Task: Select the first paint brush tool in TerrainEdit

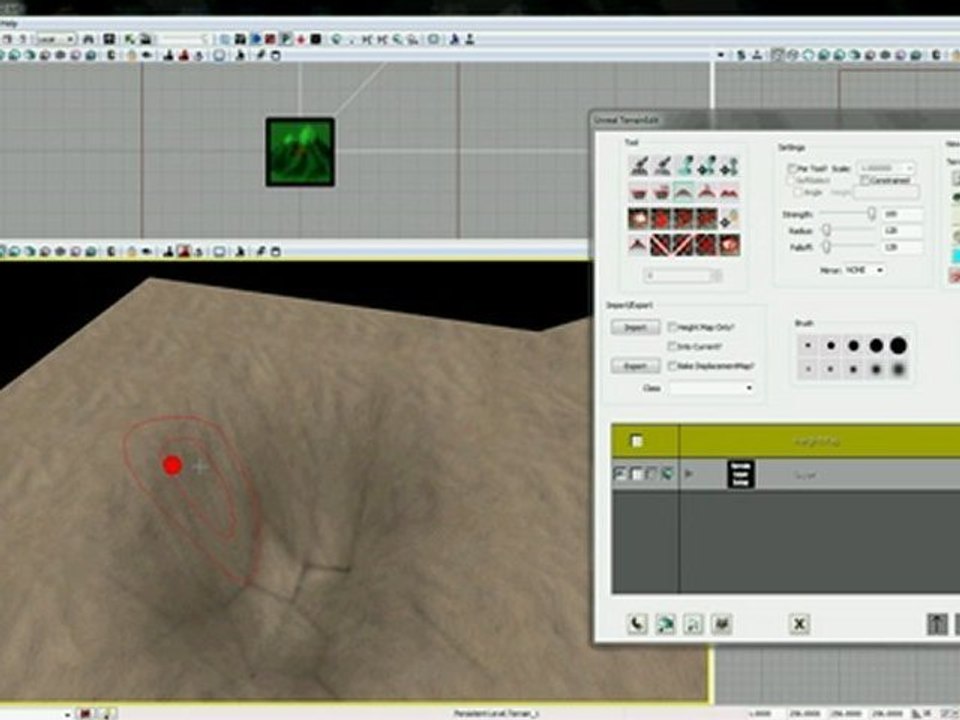Action: [639, 165]
